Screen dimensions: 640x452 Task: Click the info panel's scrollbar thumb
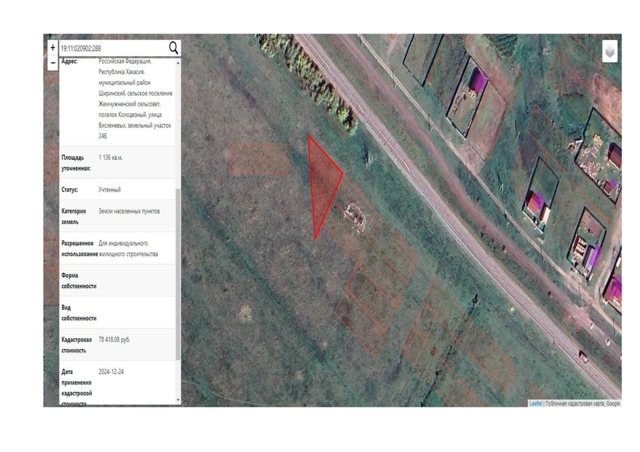[178, 274]
